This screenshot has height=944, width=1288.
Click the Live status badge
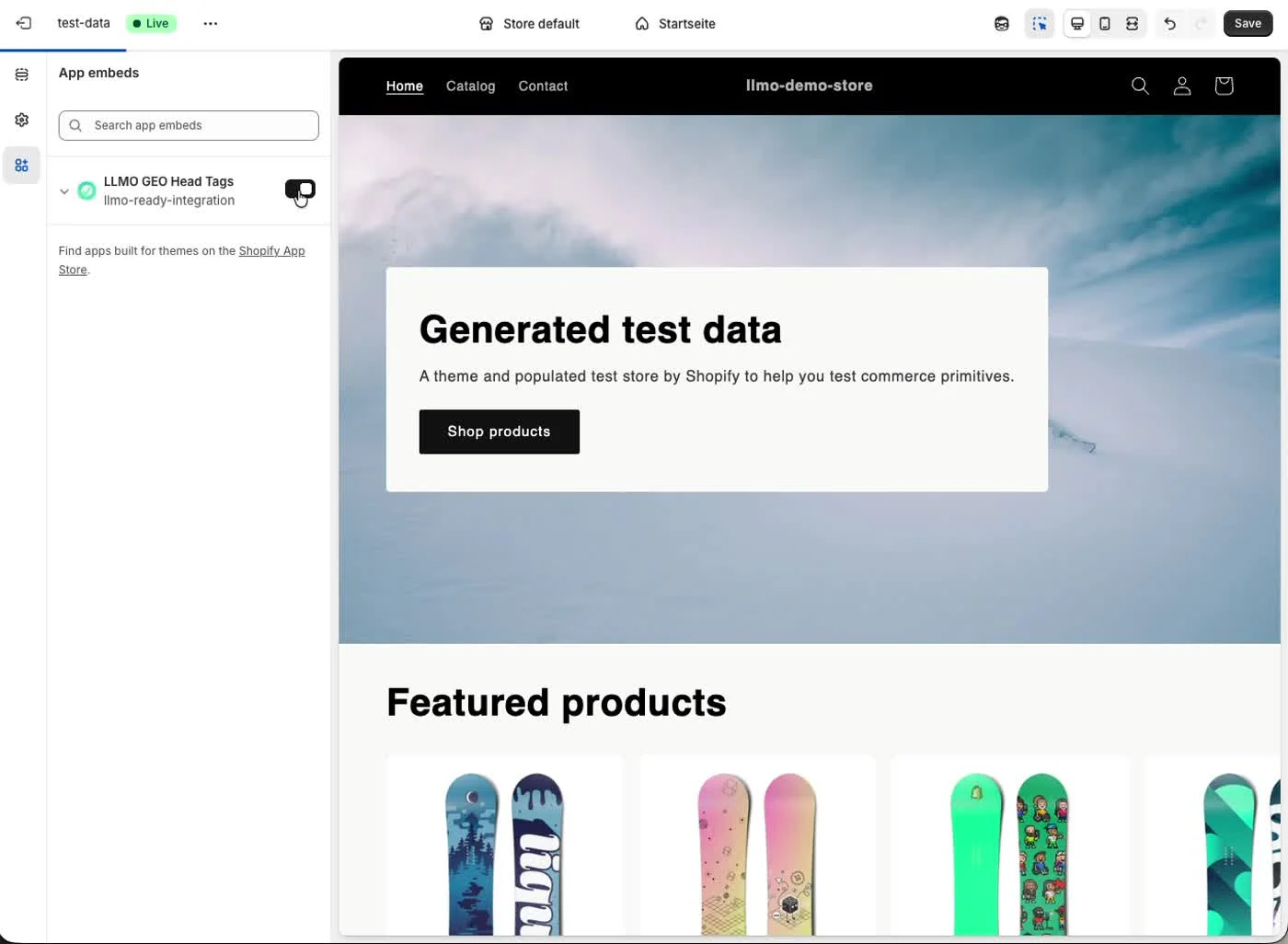(151, 23)
